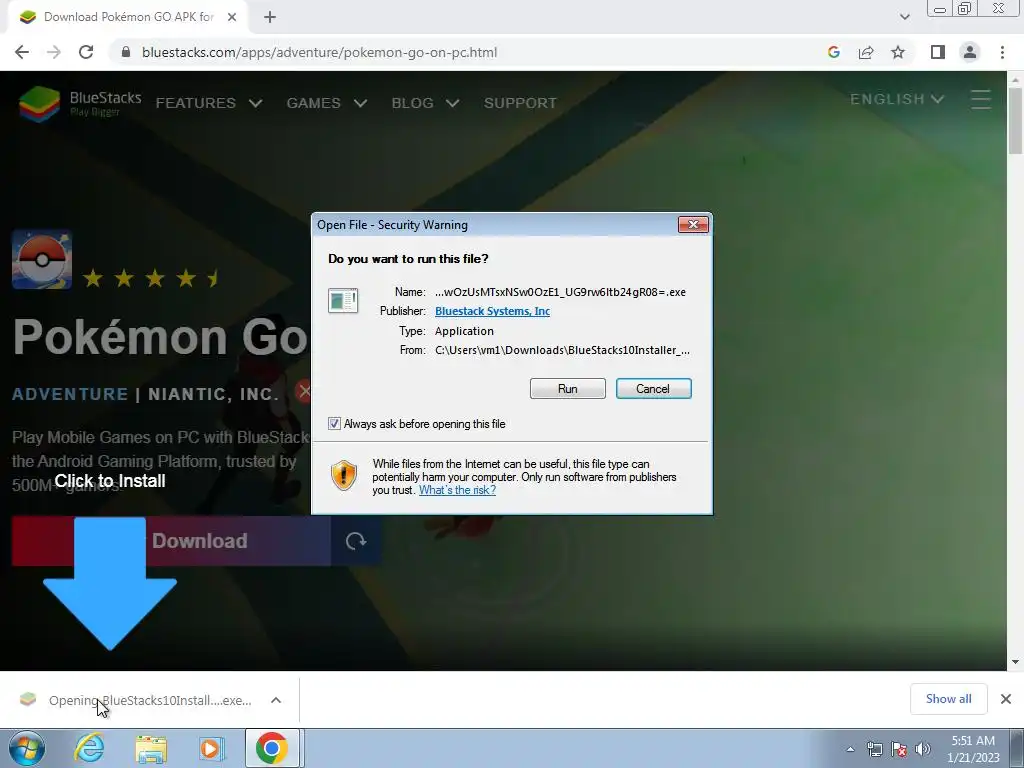Open Windows Explorer from the taskbar
The width and height of the screenshot is (1024, 768).
tap(151, 748)
